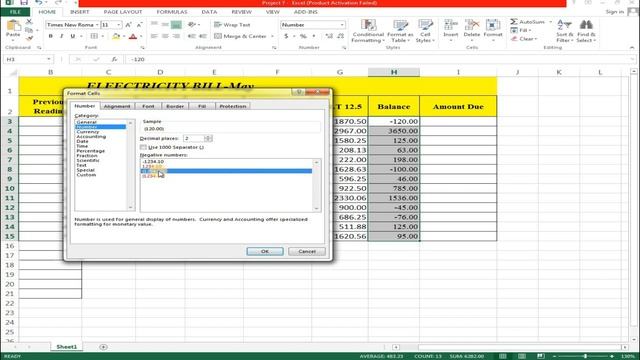Toggle Use 1000 Separator checkbox
The height and width of the screenshot is (360, 640).
143,147
